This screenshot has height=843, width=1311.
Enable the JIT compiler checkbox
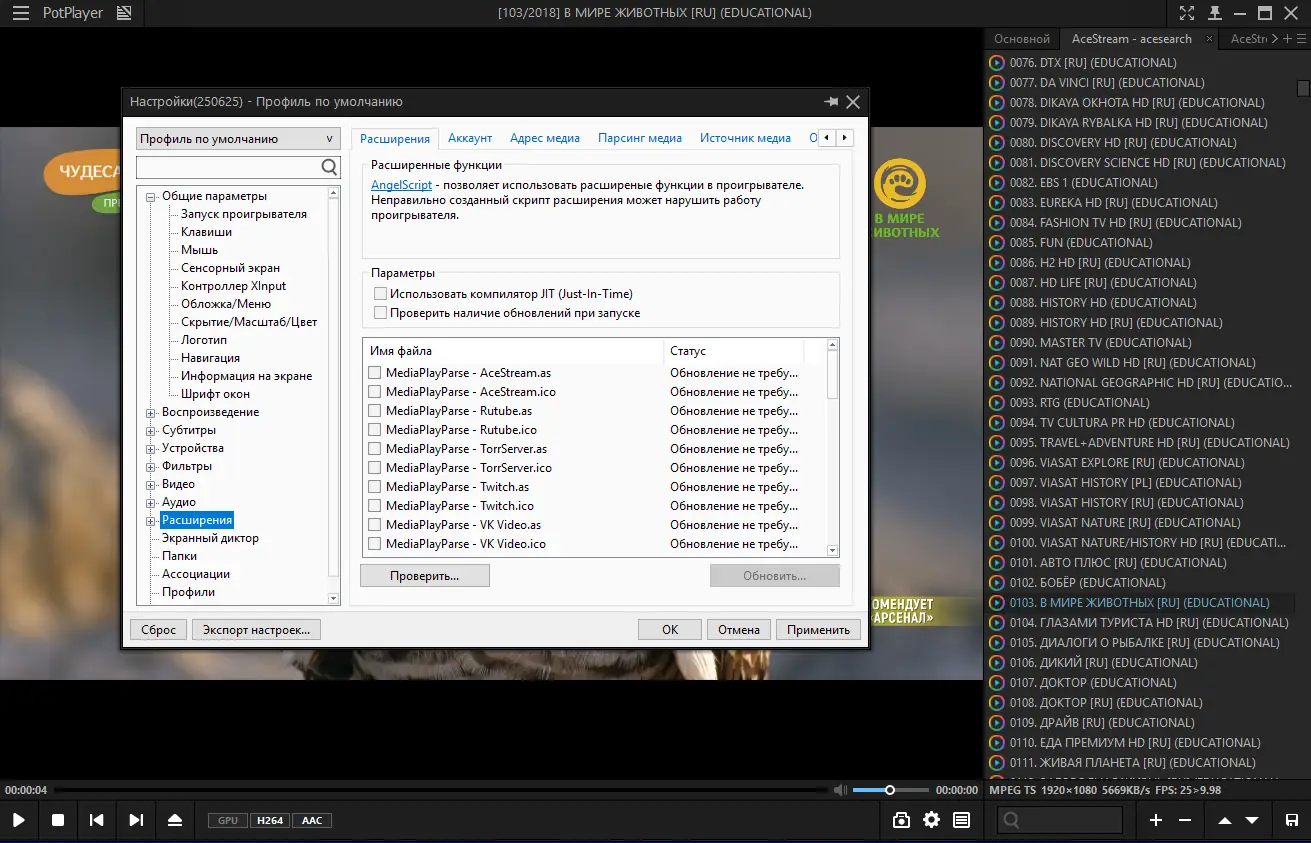[x=380, y=294]
